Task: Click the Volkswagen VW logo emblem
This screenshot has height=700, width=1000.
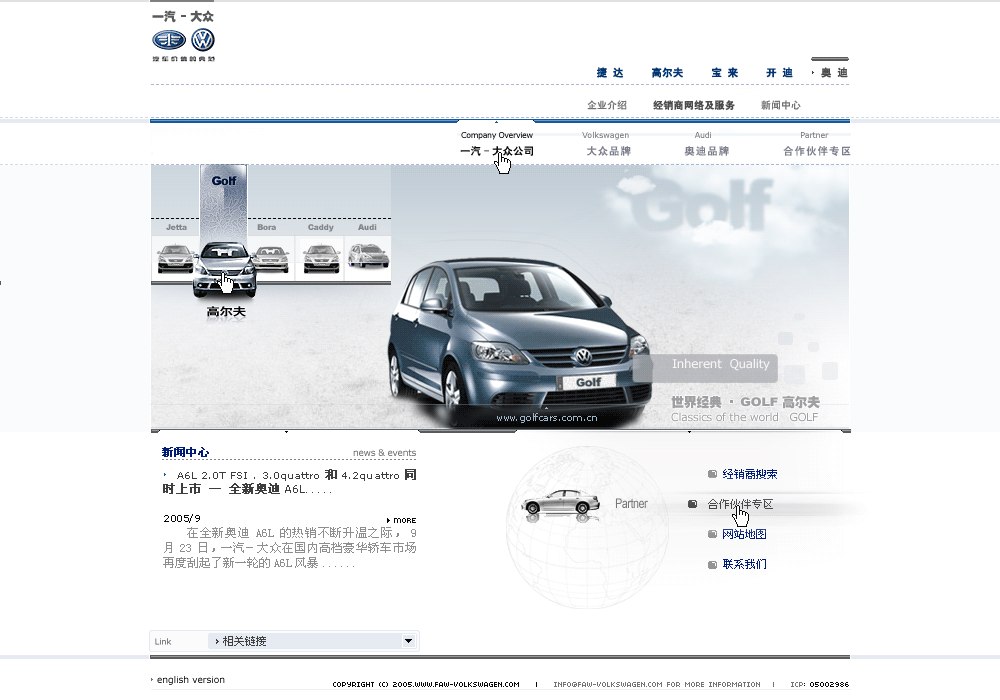Action: click(x=203, y=40)
